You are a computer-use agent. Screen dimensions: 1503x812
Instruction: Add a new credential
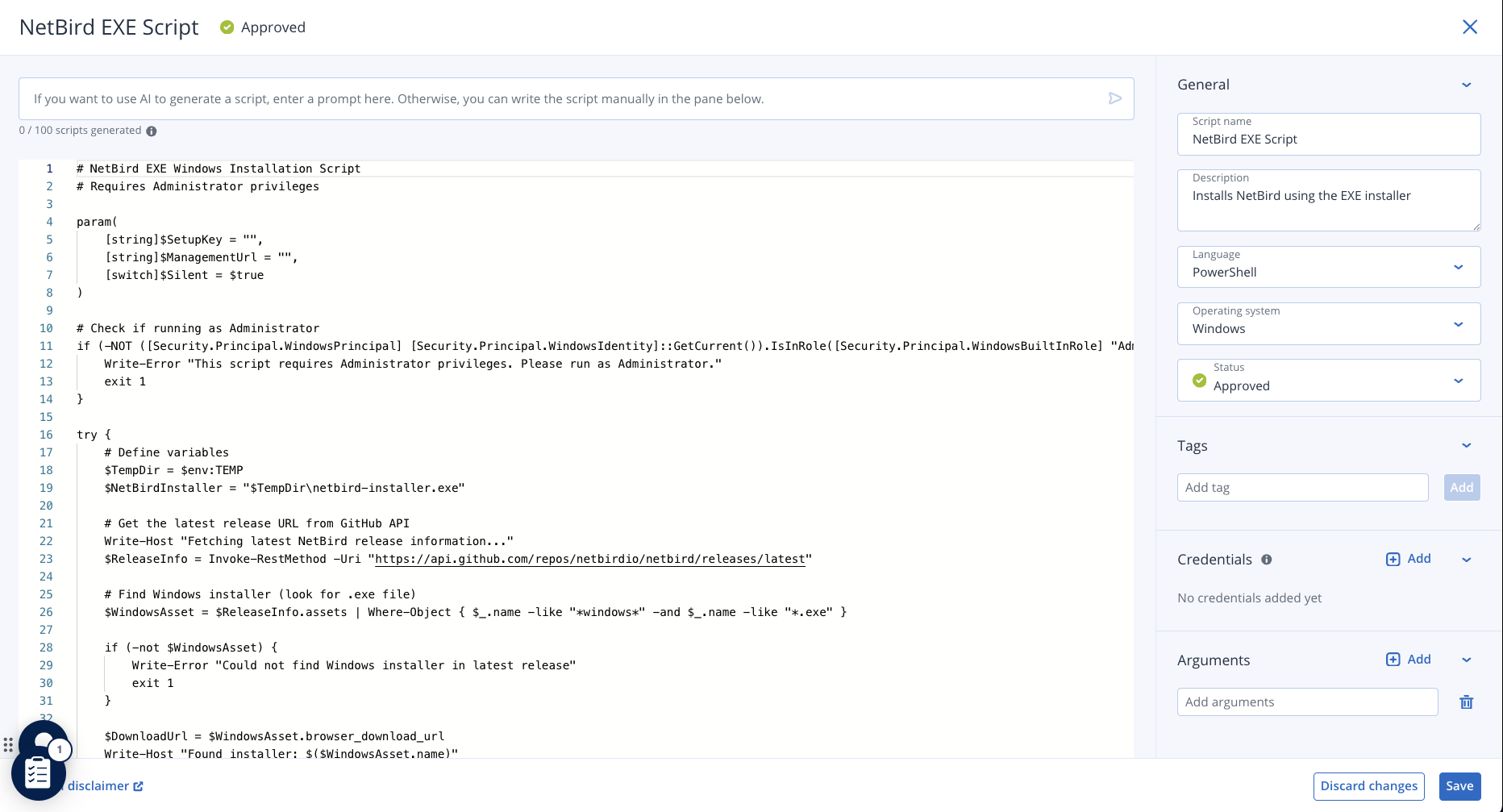pos(1409,559)
